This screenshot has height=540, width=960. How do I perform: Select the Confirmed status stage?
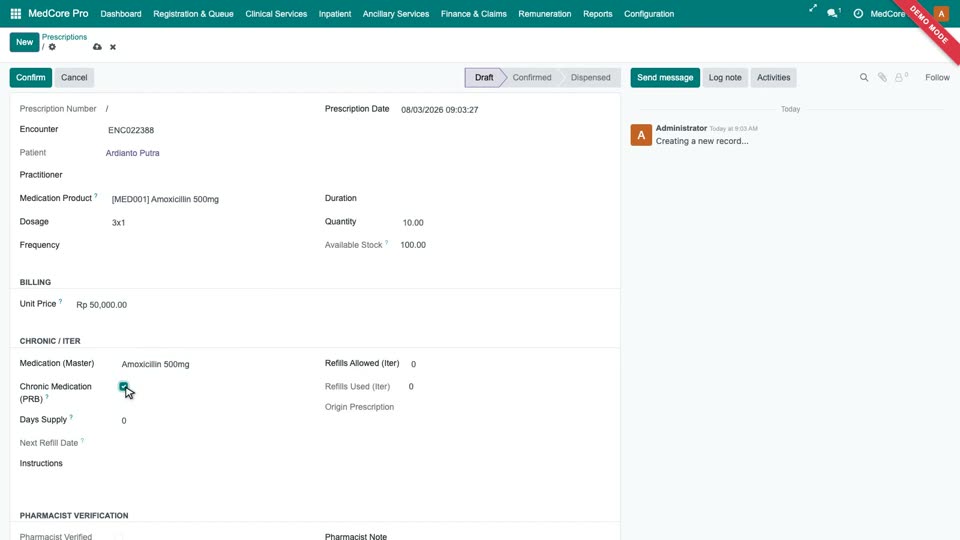[x=531, y=78]
